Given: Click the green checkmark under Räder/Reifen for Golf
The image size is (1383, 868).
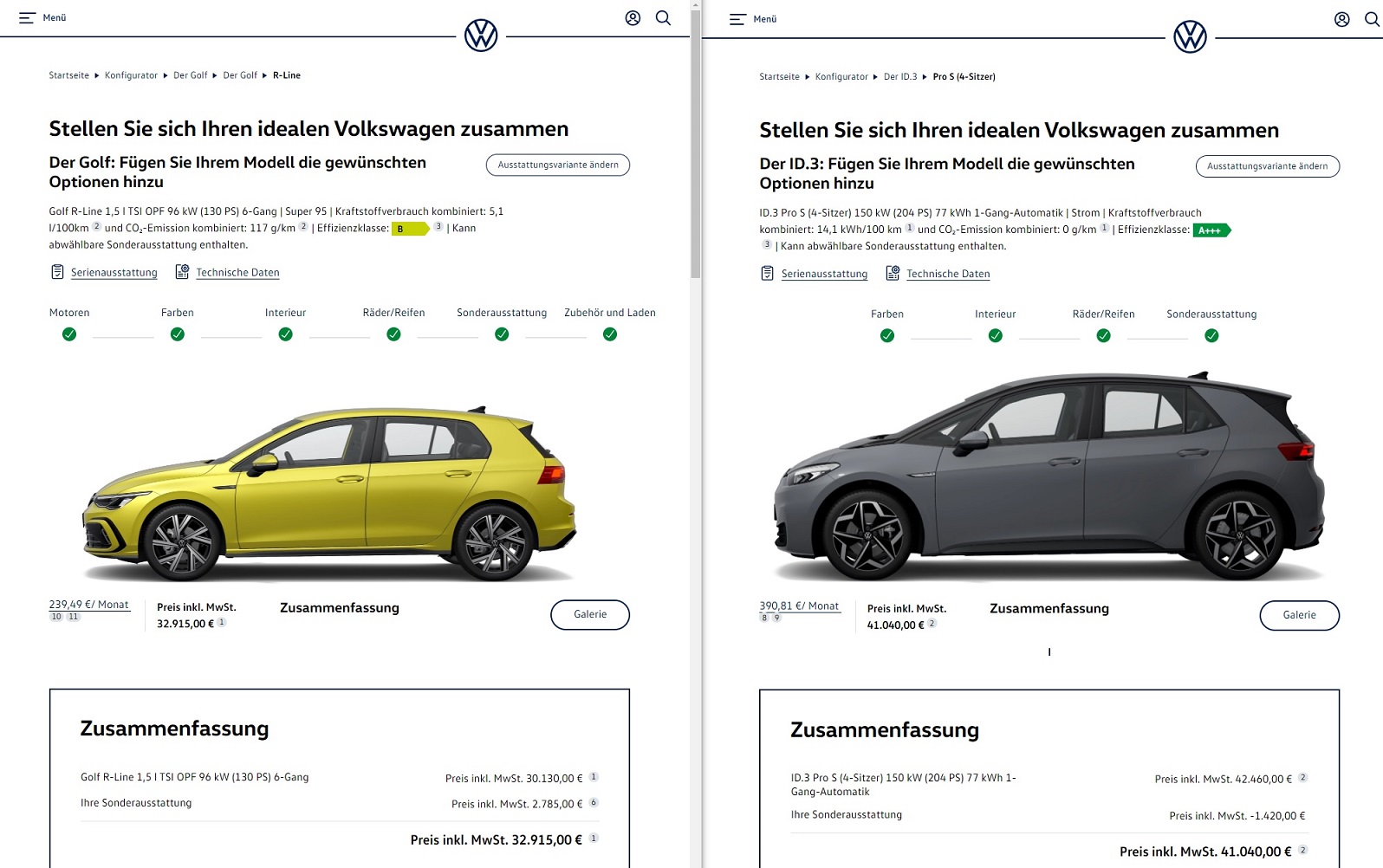Looking at the screenshot, I should (x=393, y=334).
